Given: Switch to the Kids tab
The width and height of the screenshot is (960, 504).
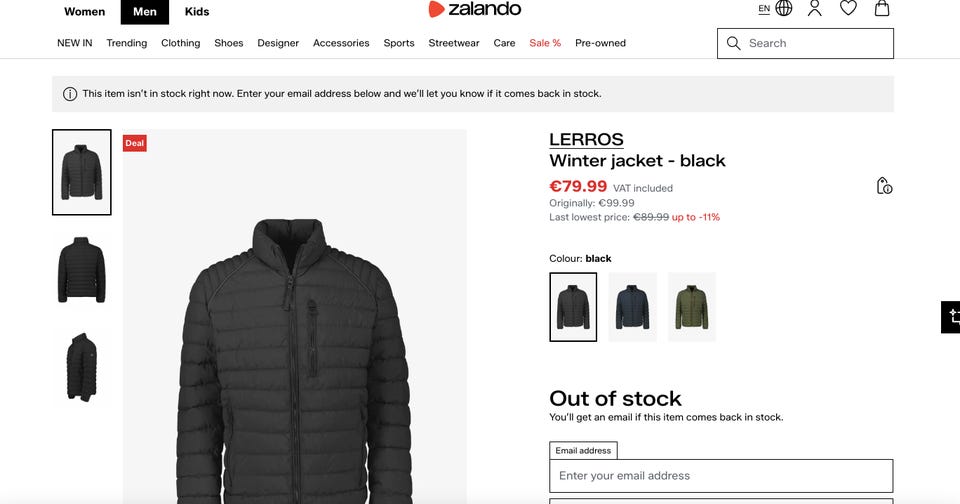Looking at the screenshot, I should point(197,12).
